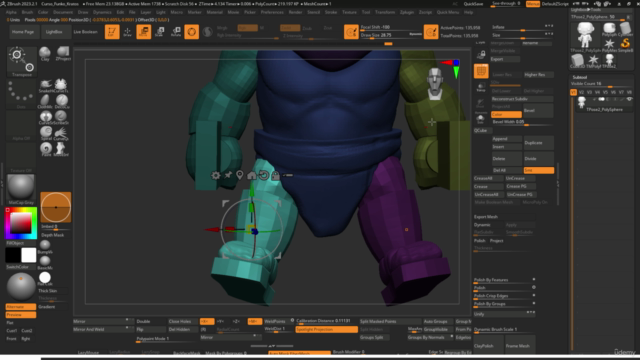Pick the Clay brush icon

click(45, 53)
